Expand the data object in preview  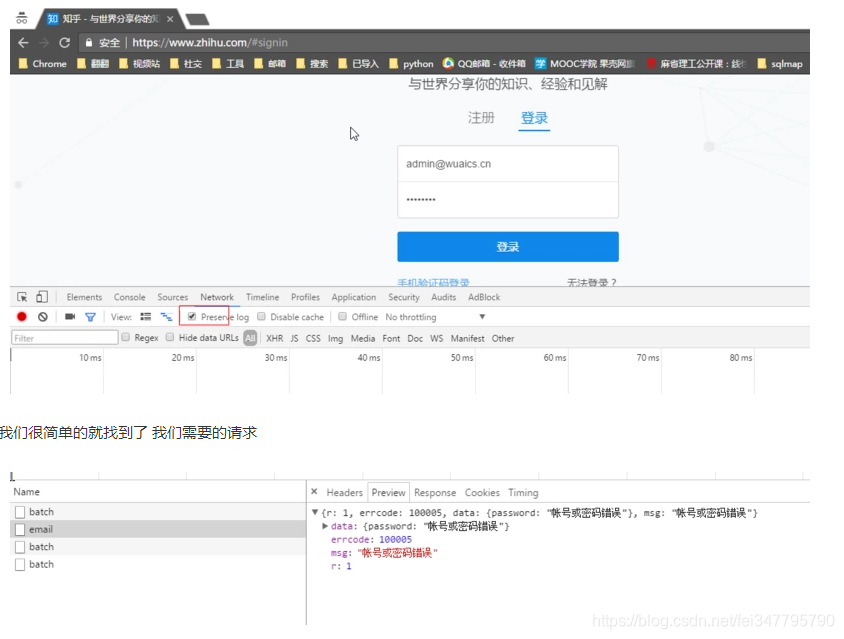(325, 526)
